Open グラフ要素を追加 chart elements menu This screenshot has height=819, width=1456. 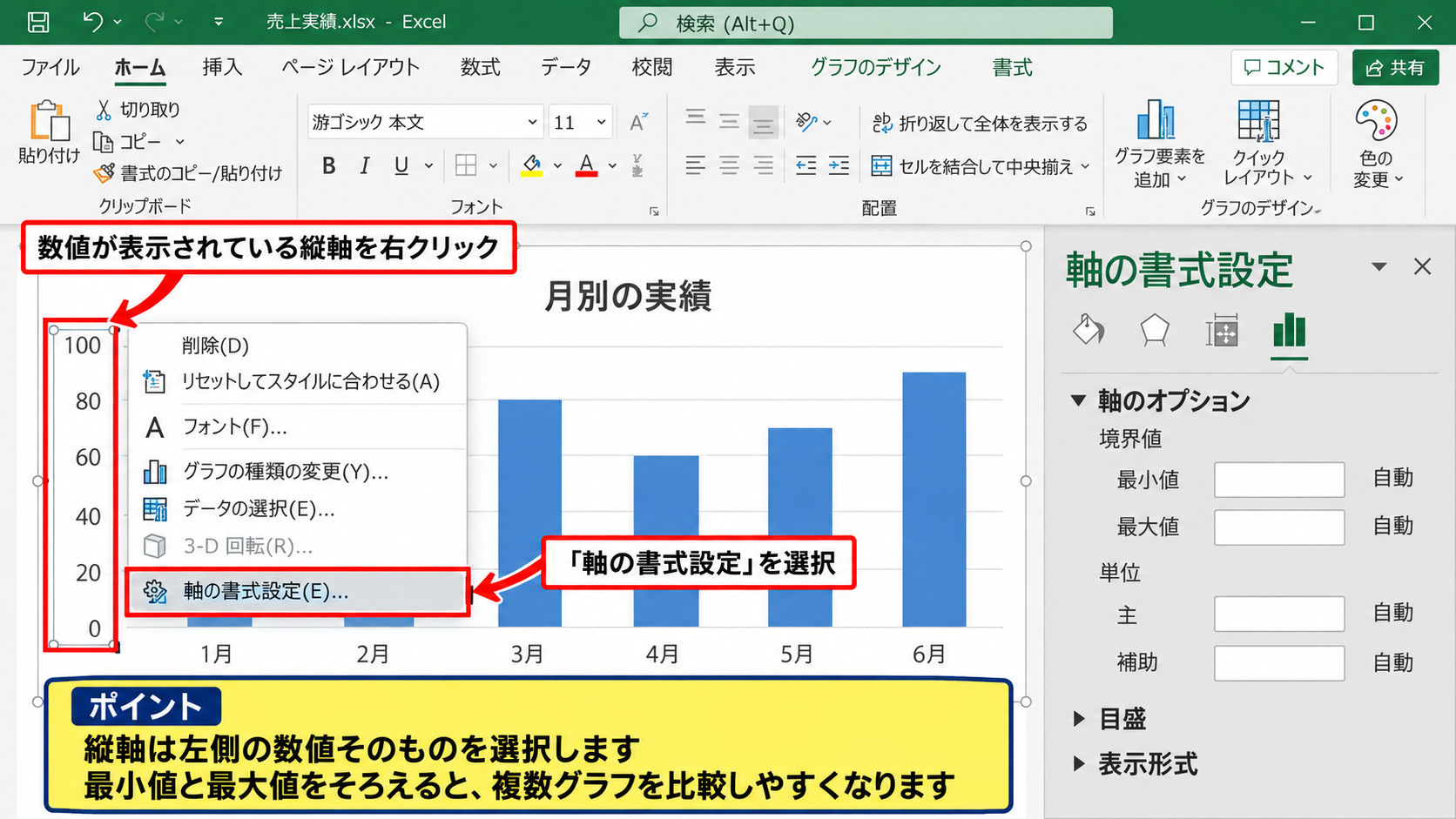pyautogui.click(x=1159, y=144)
